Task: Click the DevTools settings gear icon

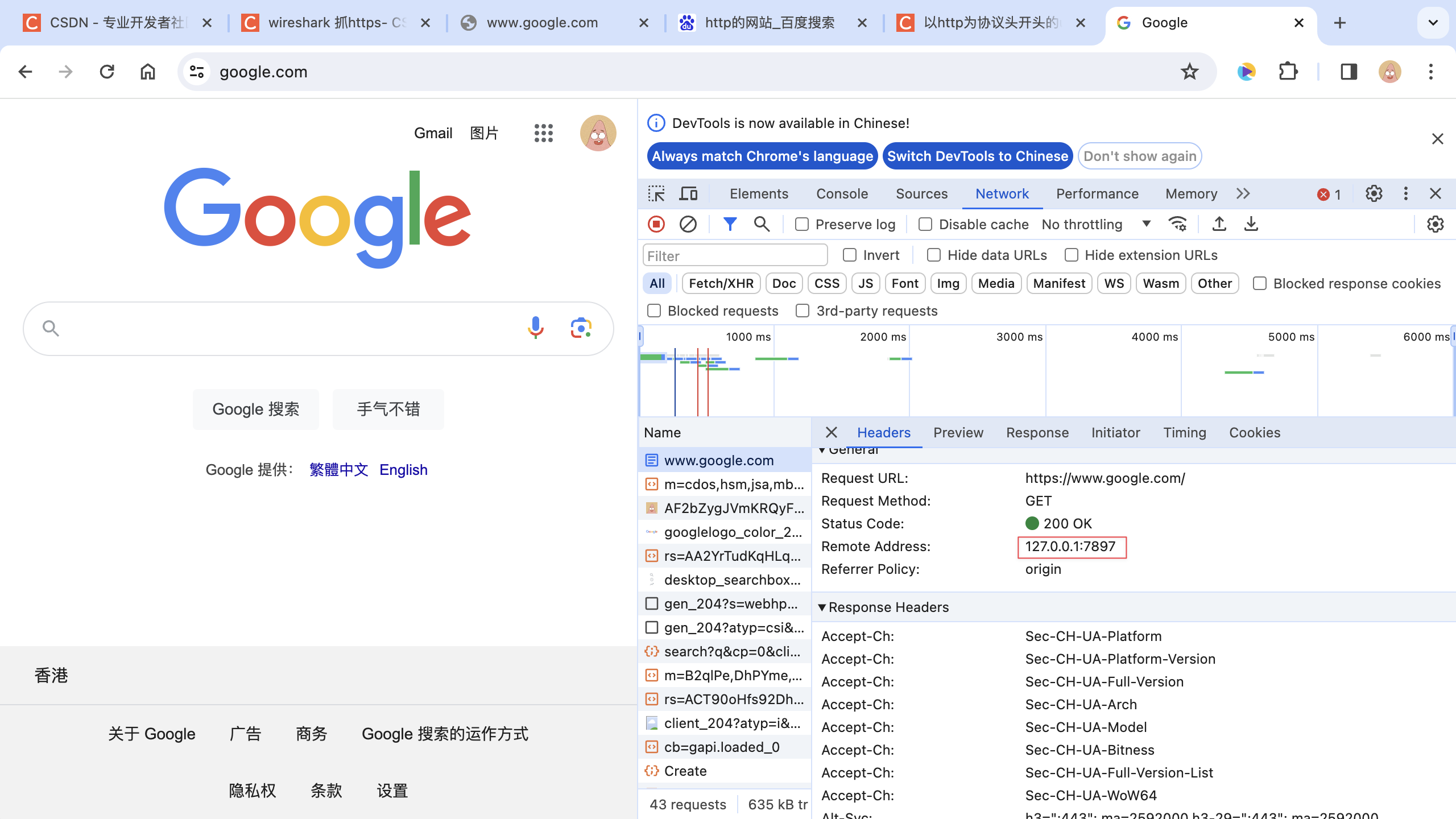Action: pos(1374,194)
